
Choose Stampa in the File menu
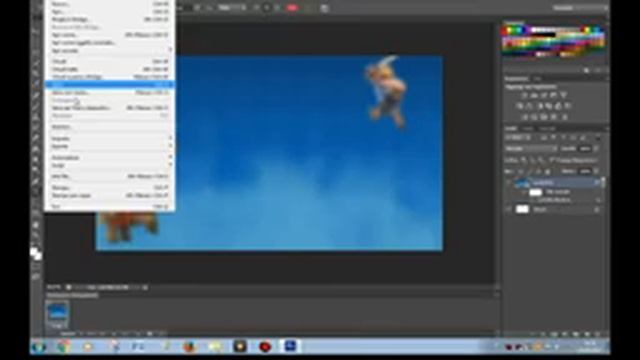109,188
